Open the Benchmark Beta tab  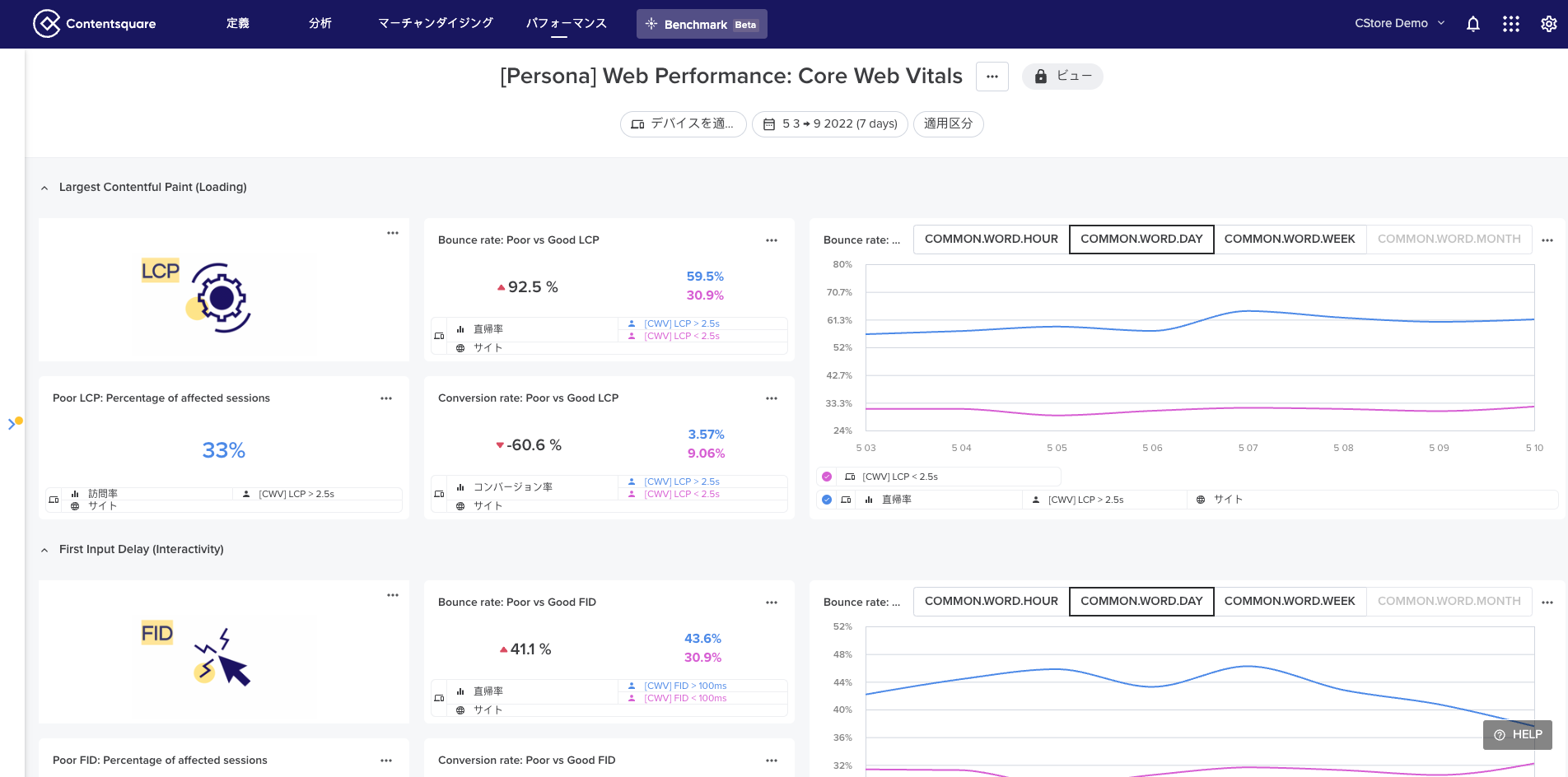(702, 24)
